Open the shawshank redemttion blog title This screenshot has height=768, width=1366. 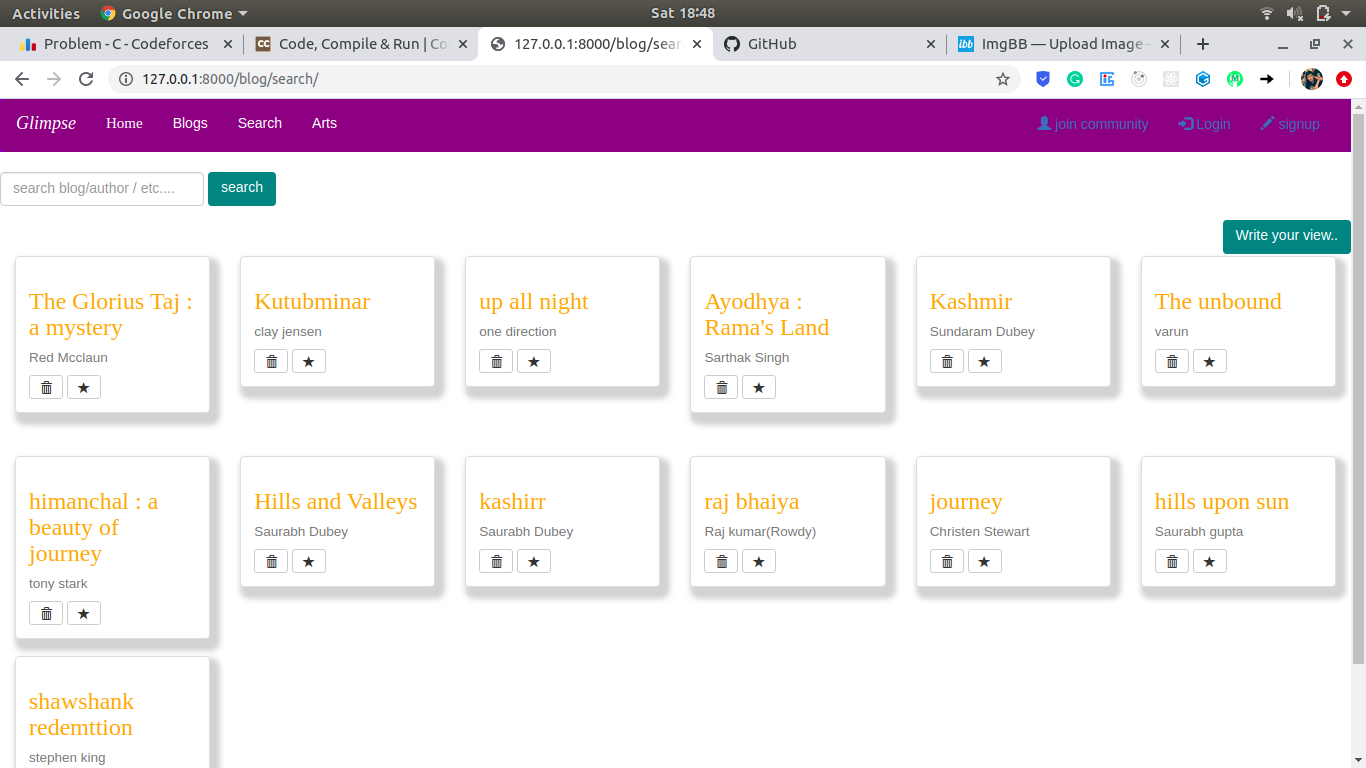(81, 714)
